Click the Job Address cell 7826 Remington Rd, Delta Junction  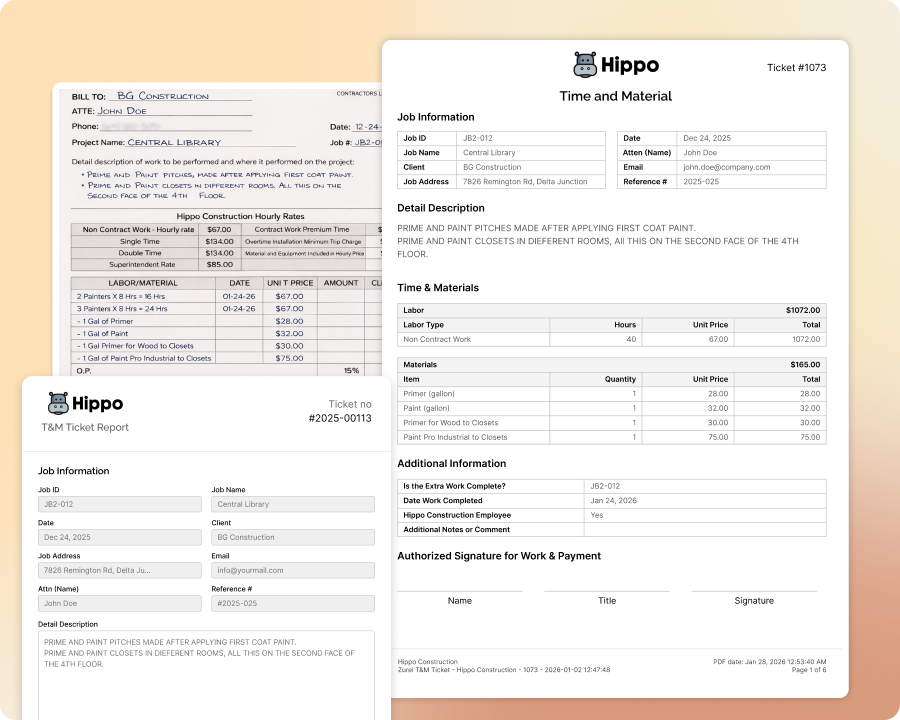(531, 181)
